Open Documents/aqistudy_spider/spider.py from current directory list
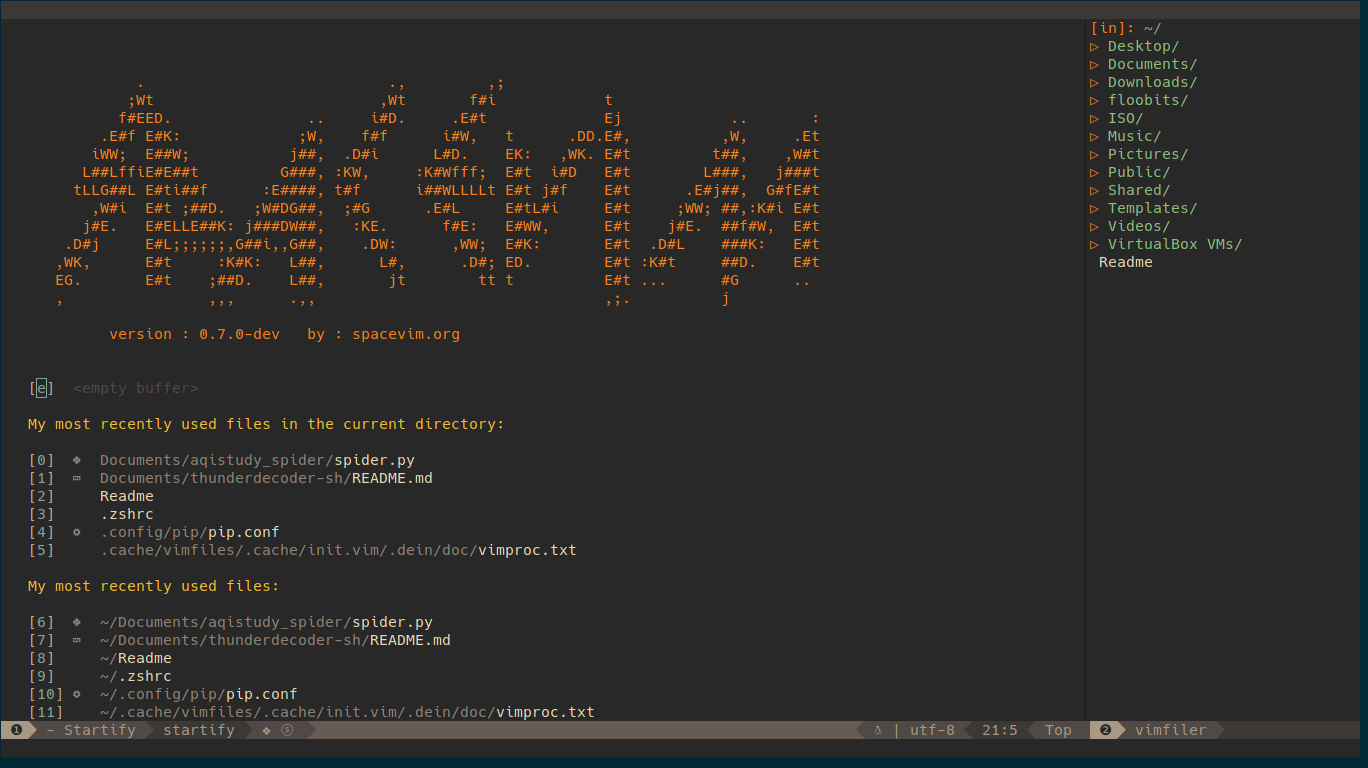Viewport: 1368px width, 768px height. [257, 460]
